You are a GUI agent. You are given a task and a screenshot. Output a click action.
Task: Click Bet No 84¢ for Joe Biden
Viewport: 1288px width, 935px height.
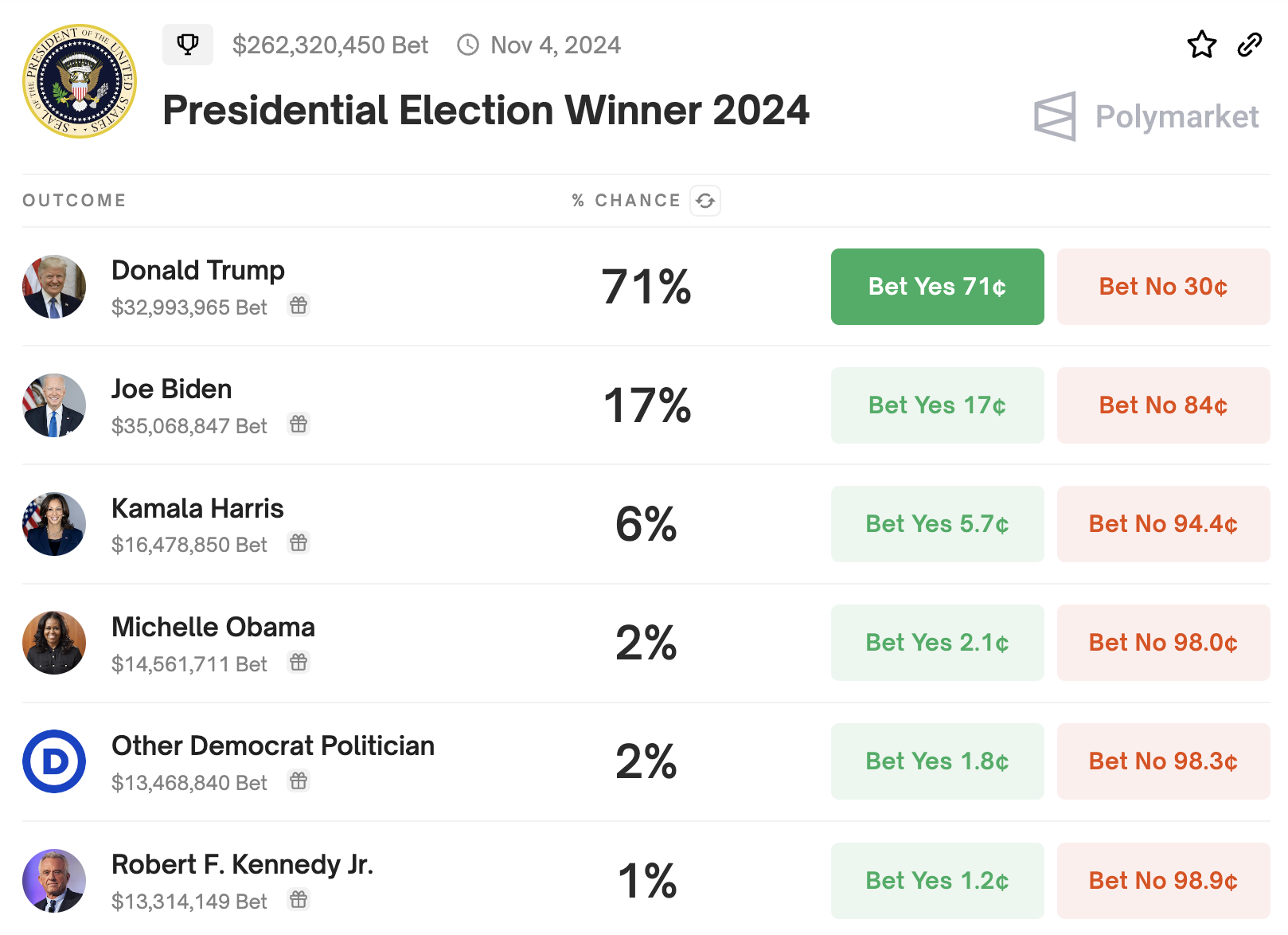tap(1163, 405)
